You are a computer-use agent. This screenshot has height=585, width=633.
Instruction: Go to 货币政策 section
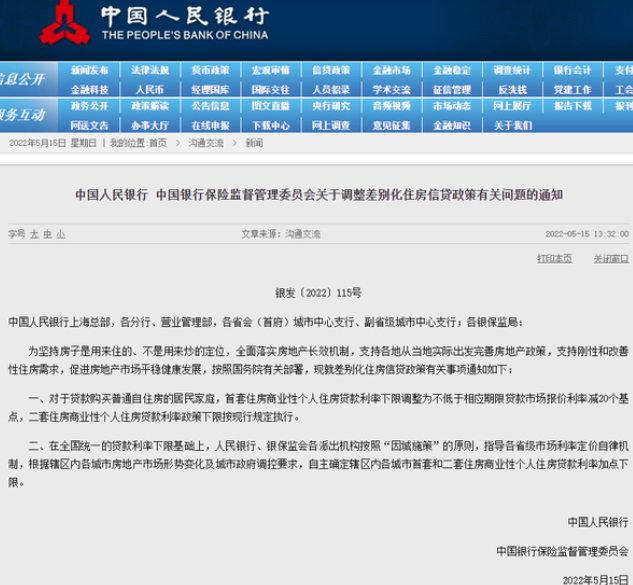(210, 70)
